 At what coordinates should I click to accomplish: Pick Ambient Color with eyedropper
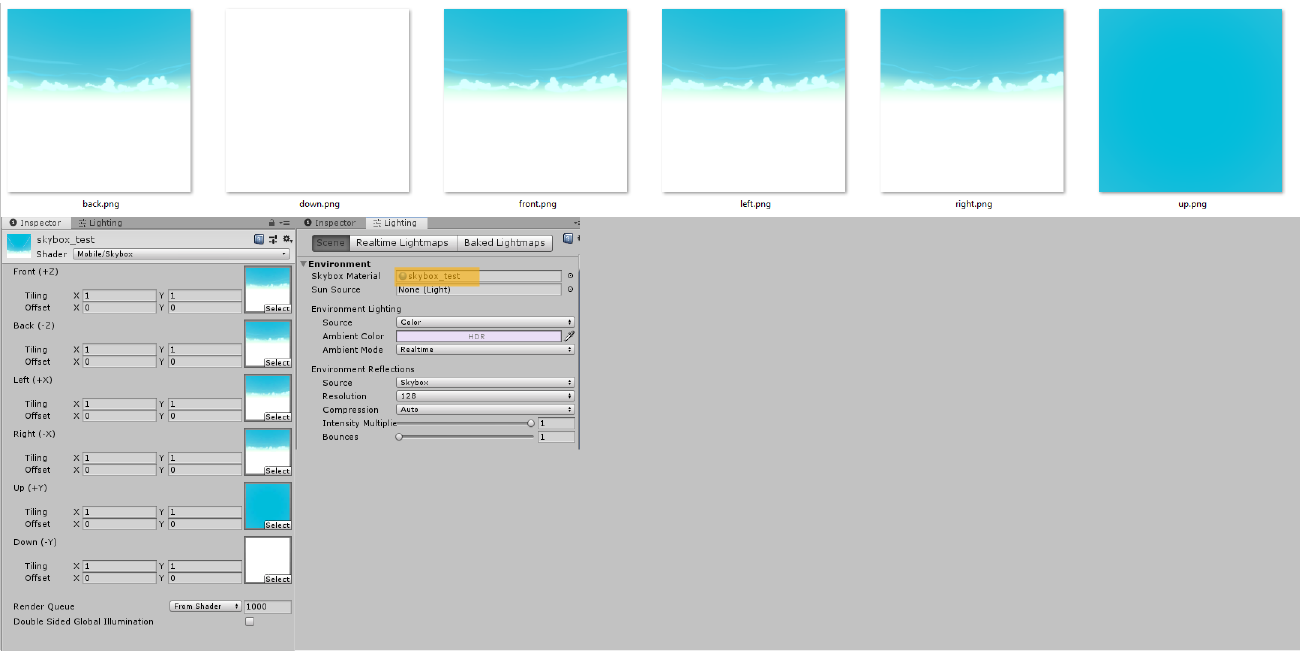coord(570,337)
